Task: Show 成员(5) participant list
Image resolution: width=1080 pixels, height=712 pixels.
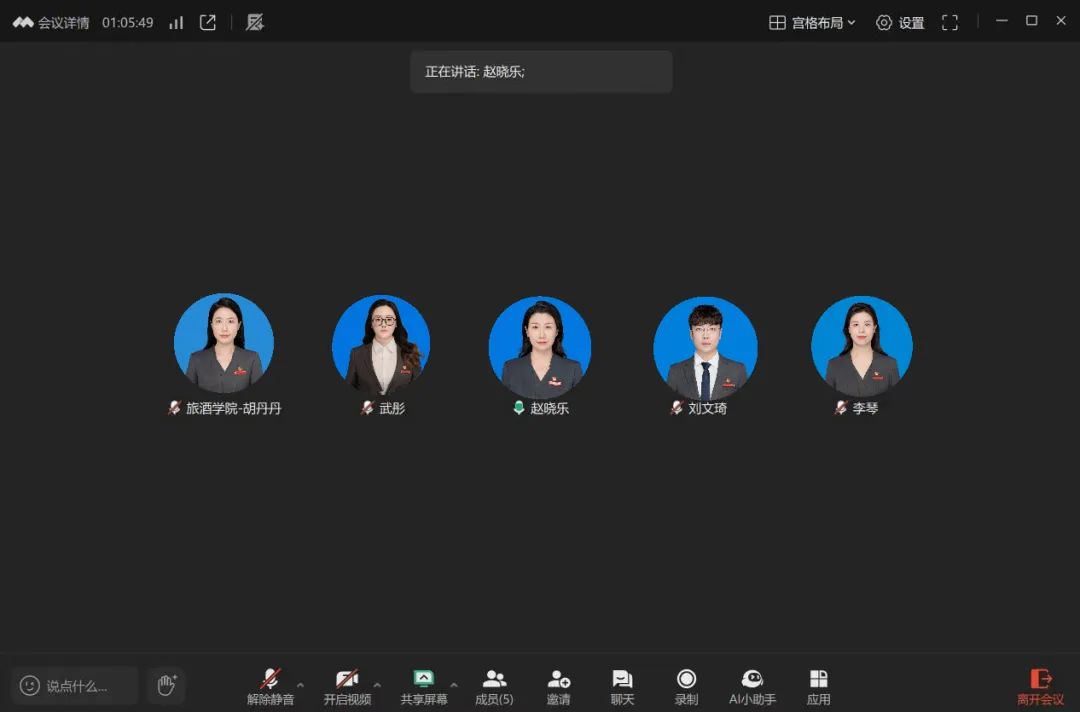Action: coord(494,686)
